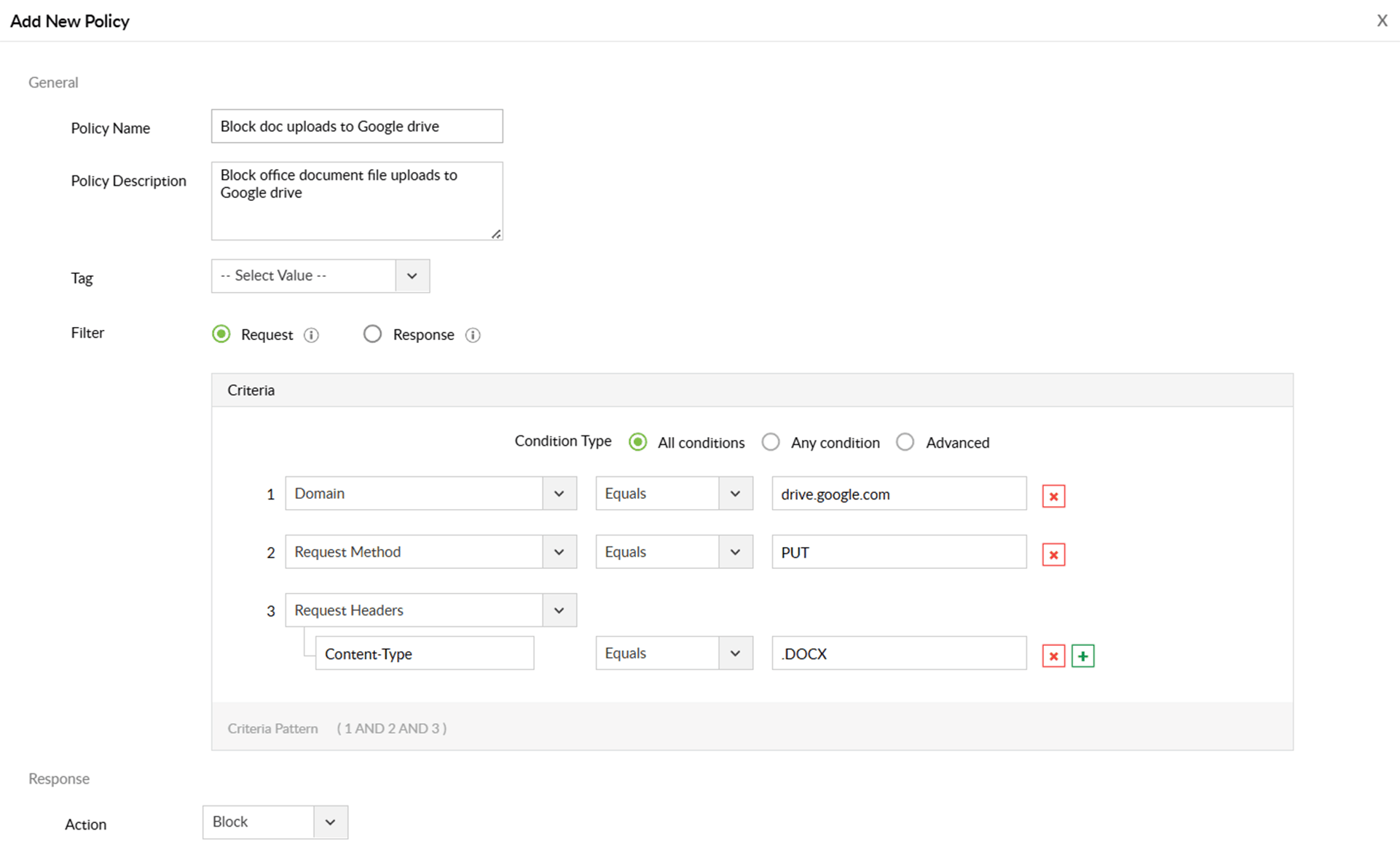
Task: Close the Add New Policy dialog
Action: pyautogui.click(x=1382, y=20)
